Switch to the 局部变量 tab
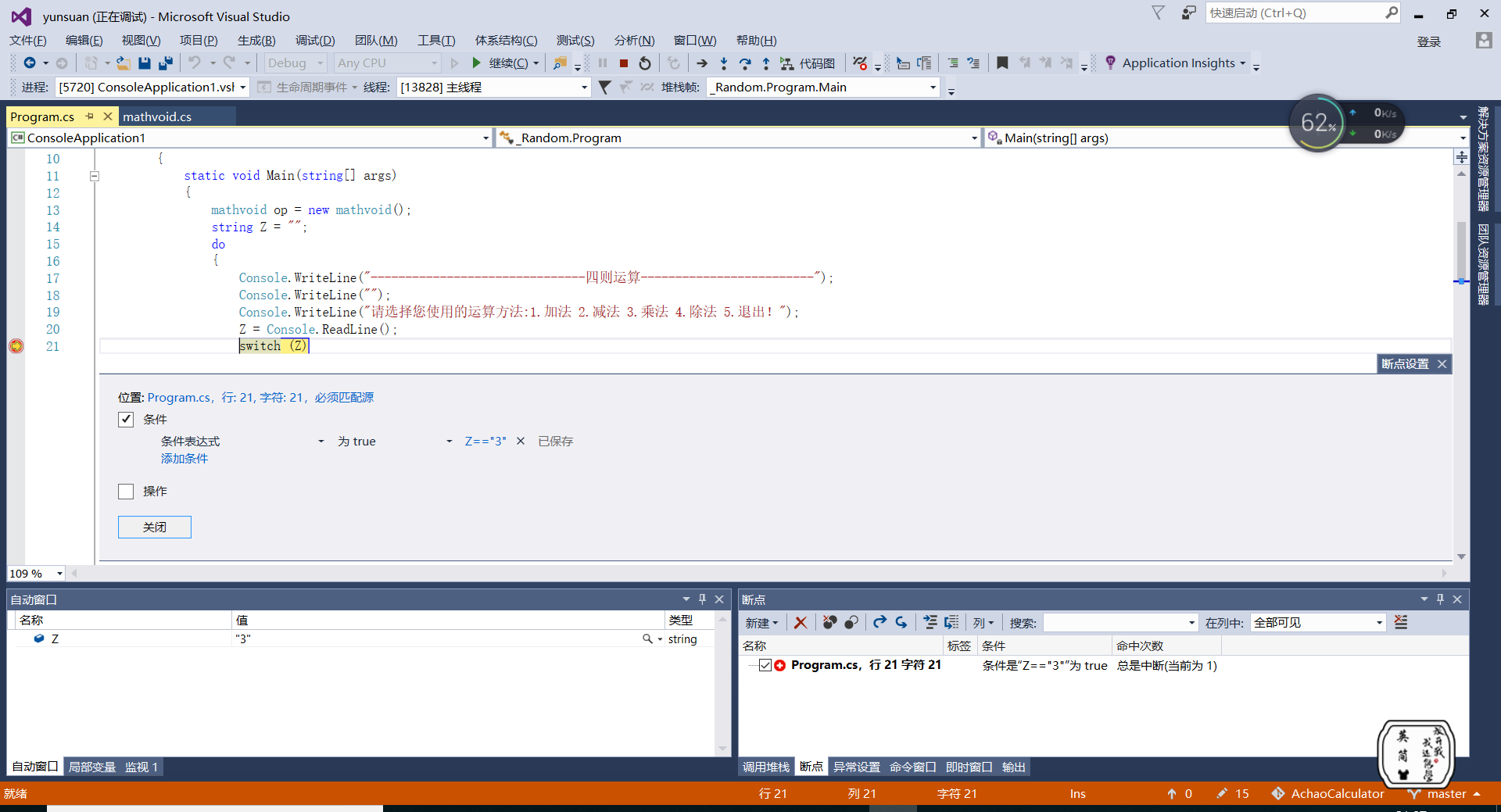Image resolution: width=1501 pixels, height=812 pixels. tap(92, 767)
